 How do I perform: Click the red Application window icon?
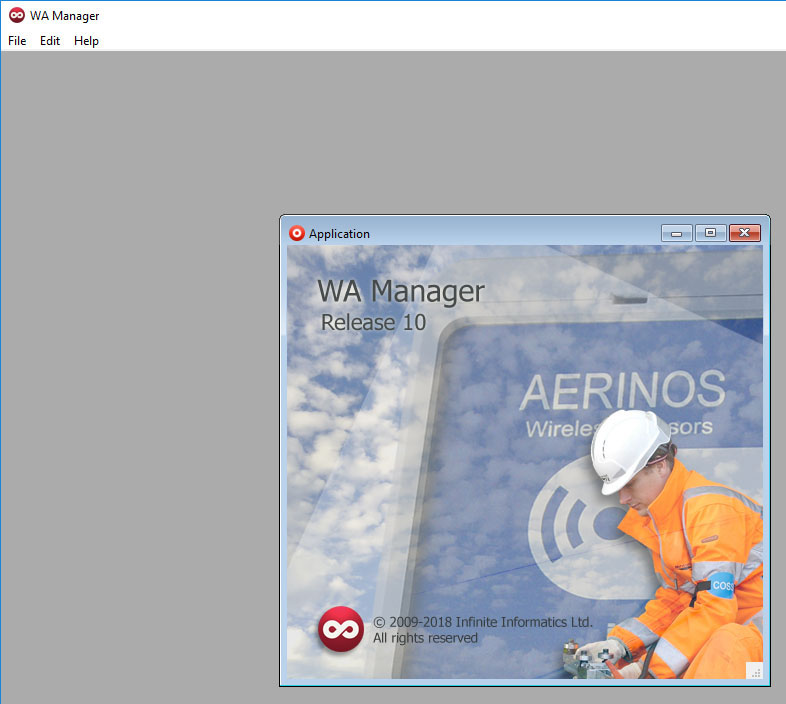(297, 233)
